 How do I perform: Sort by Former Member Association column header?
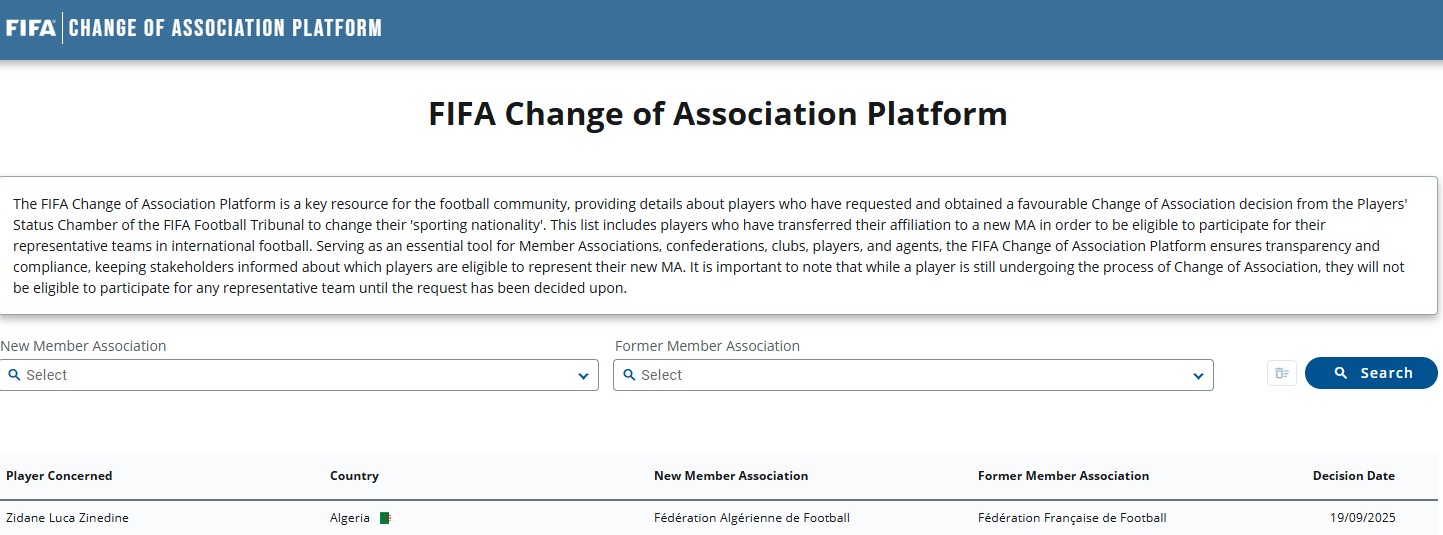click(x=1063, y=476)
